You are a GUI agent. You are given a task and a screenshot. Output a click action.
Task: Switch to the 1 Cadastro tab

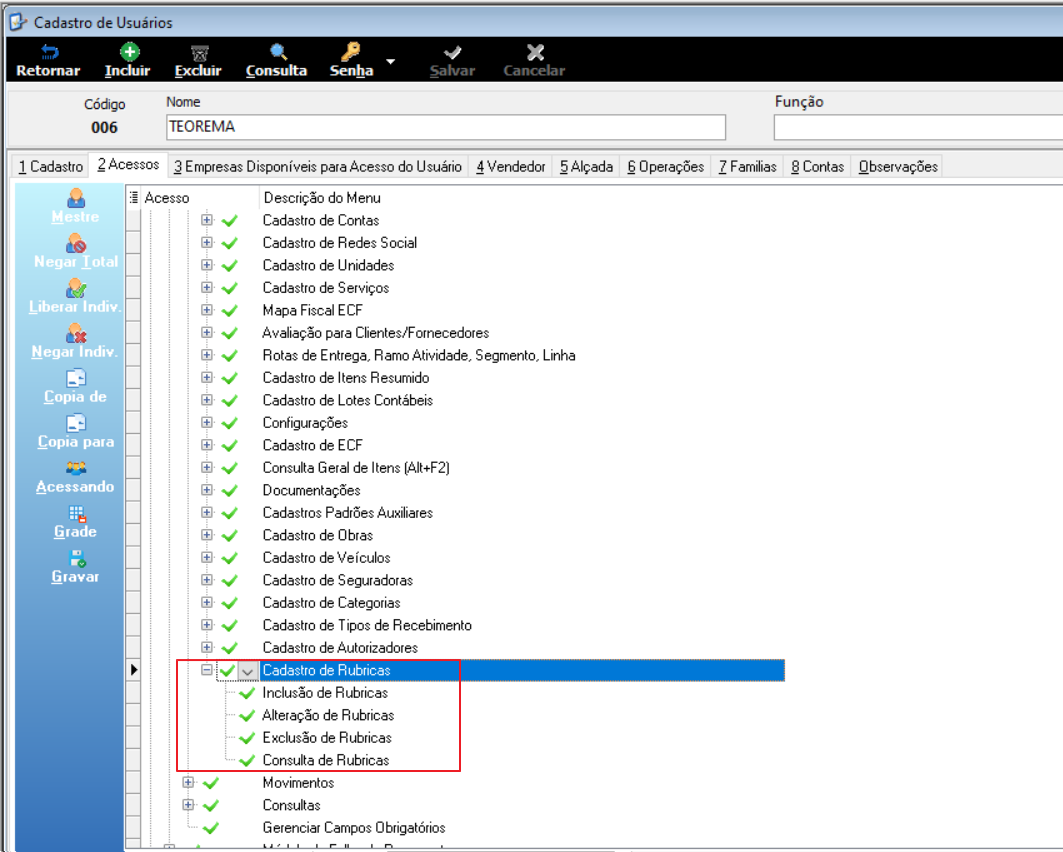click(x=51, y=167)
